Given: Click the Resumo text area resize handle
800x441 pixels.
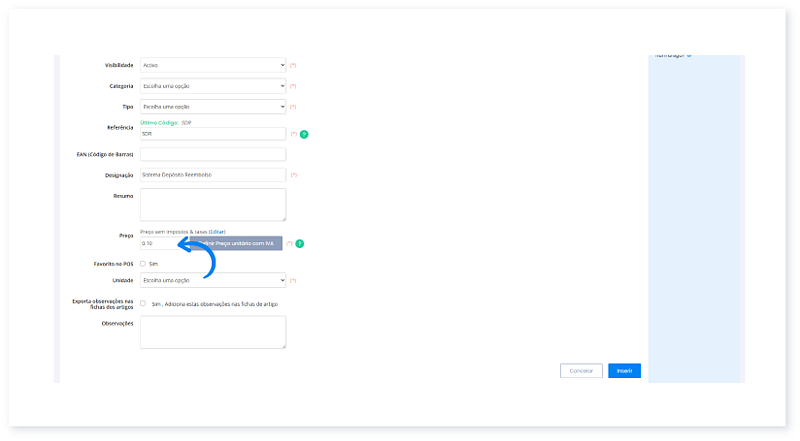Looking at the screenshot, I should [283, 218].
